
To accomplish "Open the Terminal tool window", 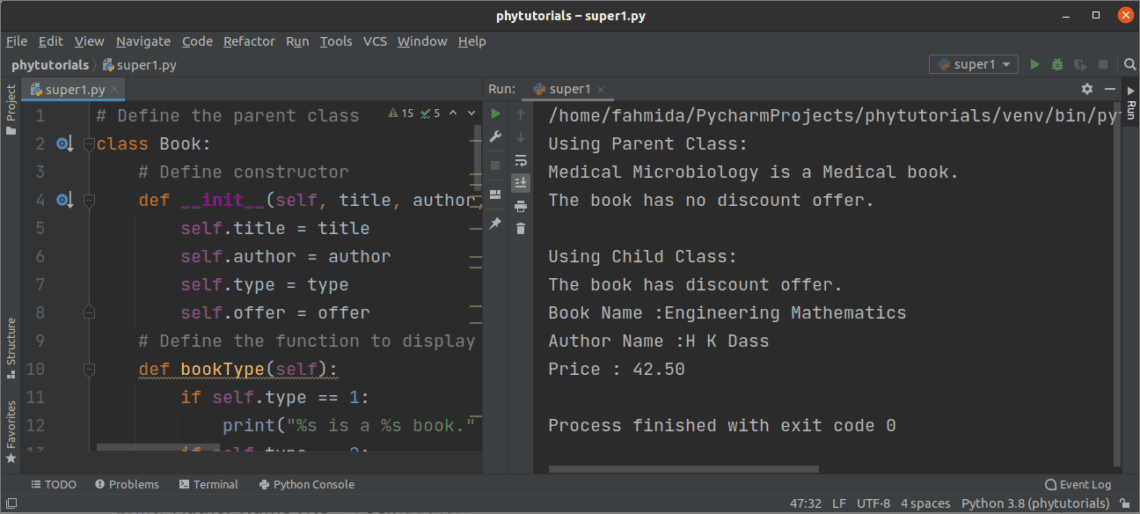I will click(x=208, y=484).
